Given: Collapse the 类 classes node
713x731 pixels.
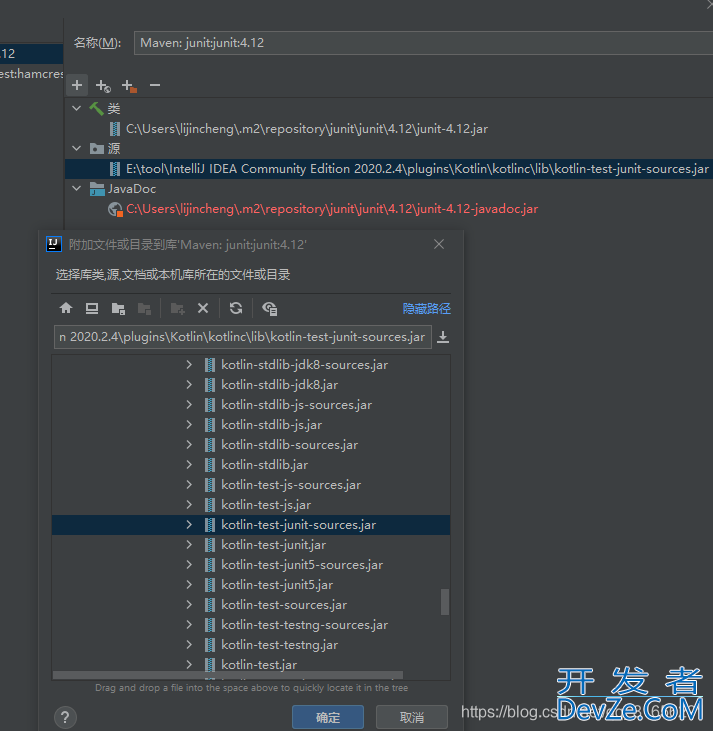Looking at the screenshot, I should click(x=76, y=108).
